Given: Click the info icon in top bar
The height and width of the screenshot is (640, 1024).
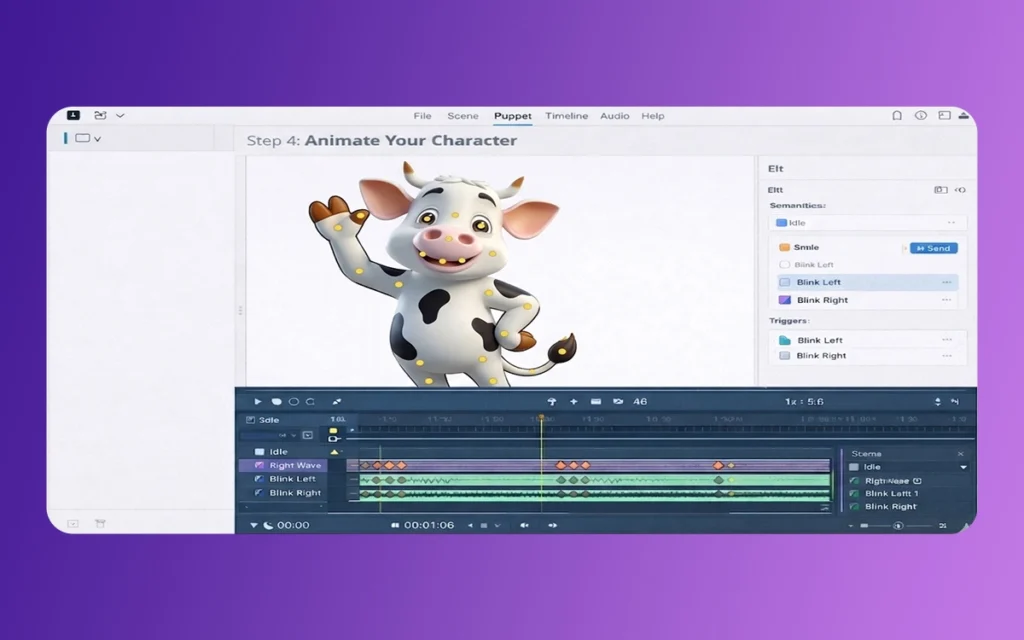Looking at the screenshot, I should click(x=920, y=116).
